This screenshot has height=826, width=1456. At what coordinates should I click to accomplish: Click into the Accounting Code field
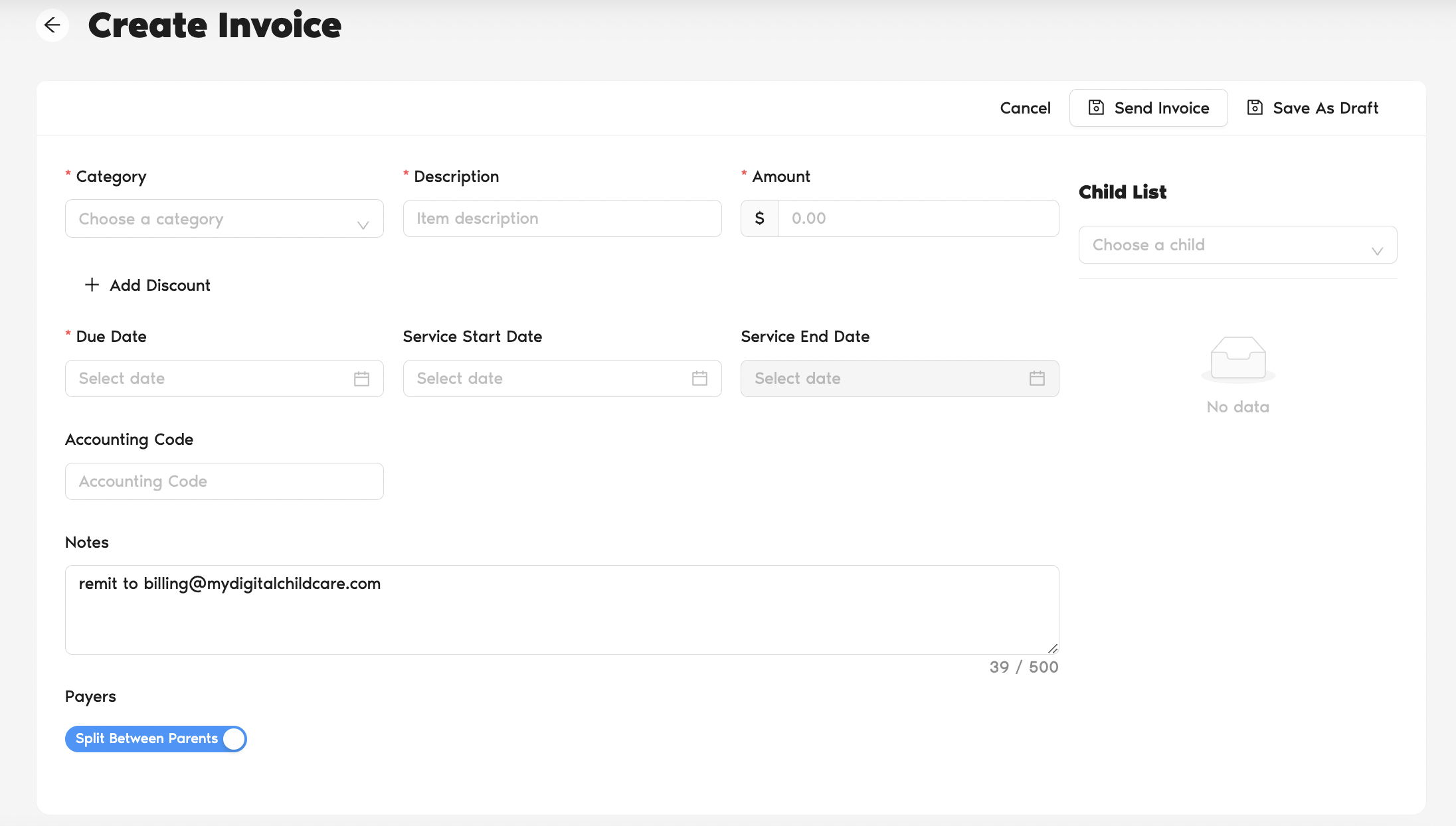[224, 481]
